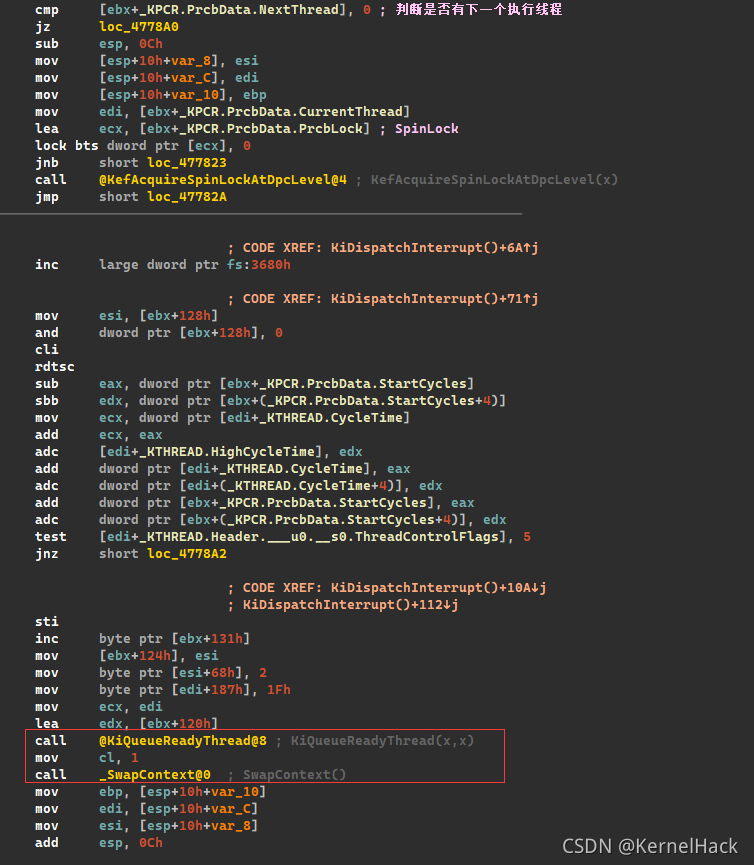Image resolution: width=754 pixels, height=865 pixels.
Task: Click the SpinLock comment
Action: pyautogui.click(x=426, y=129)
